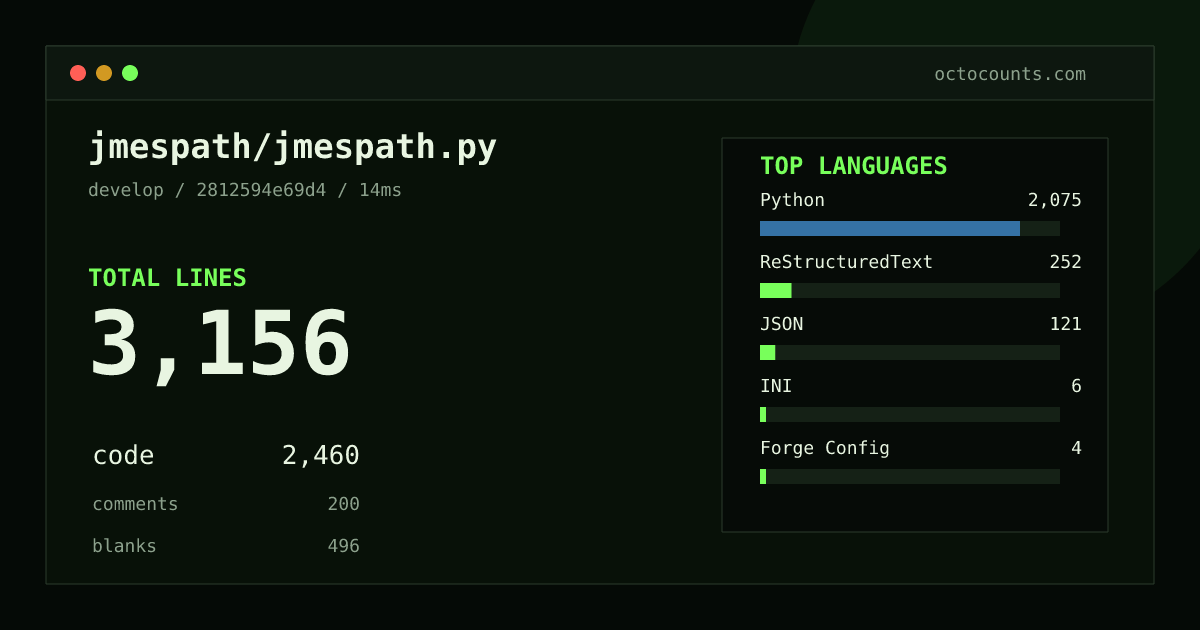Click the code row label
The image size is (1200, 630).
coord(123,456)
